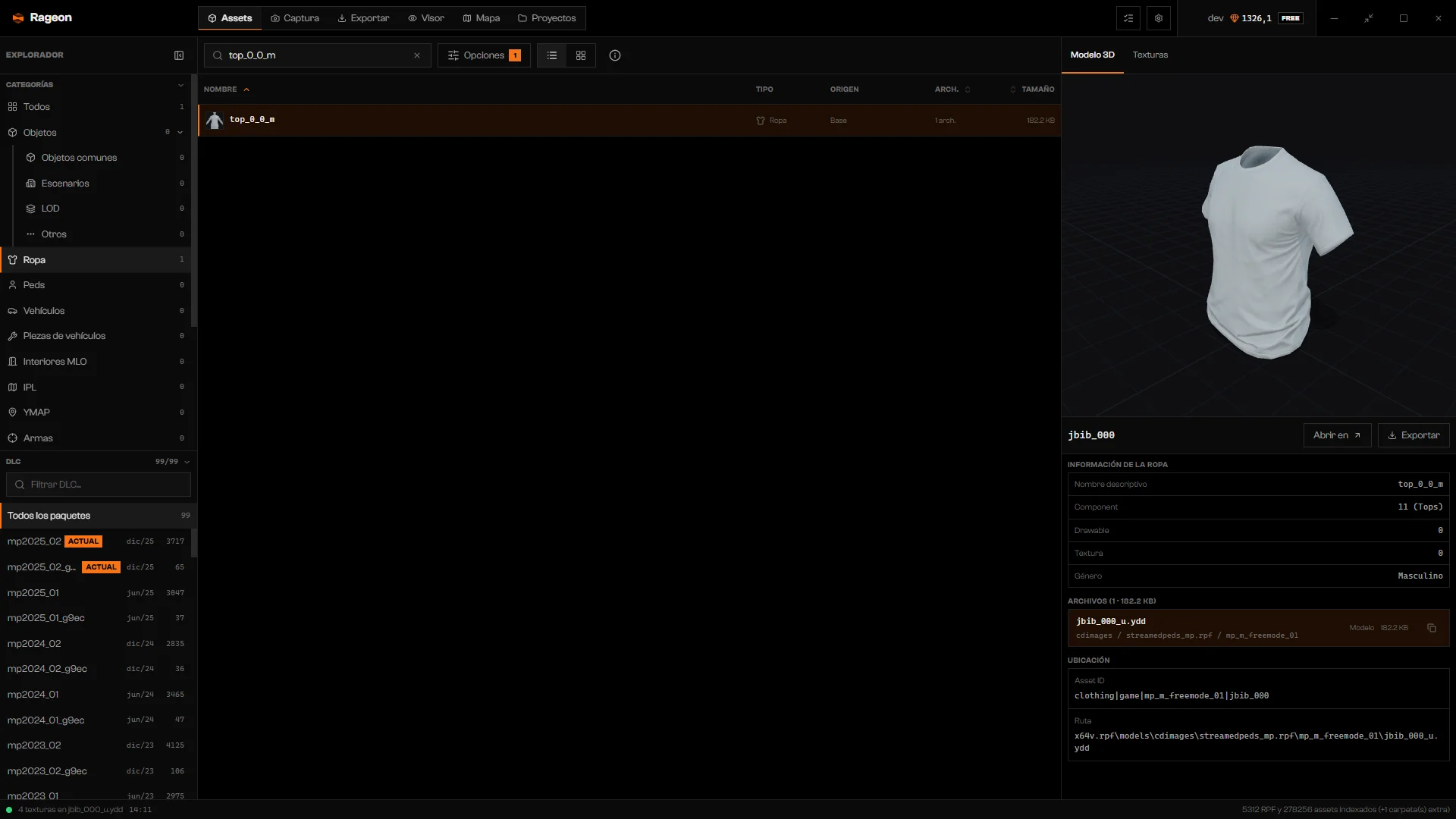
Task: Click the exit-fullscreen arrows icon
Action: click(1369, 18)
